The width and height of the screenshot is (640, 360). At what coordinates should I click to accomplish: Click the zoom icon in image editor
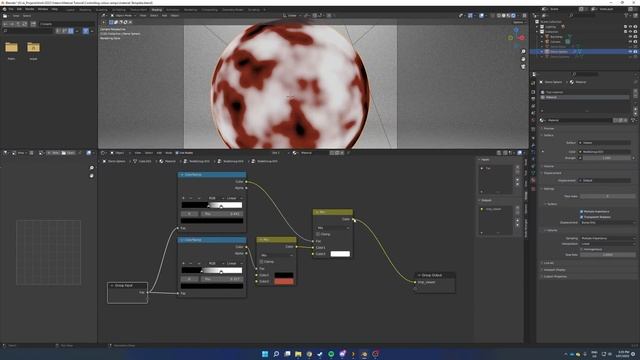coord(92,168)
